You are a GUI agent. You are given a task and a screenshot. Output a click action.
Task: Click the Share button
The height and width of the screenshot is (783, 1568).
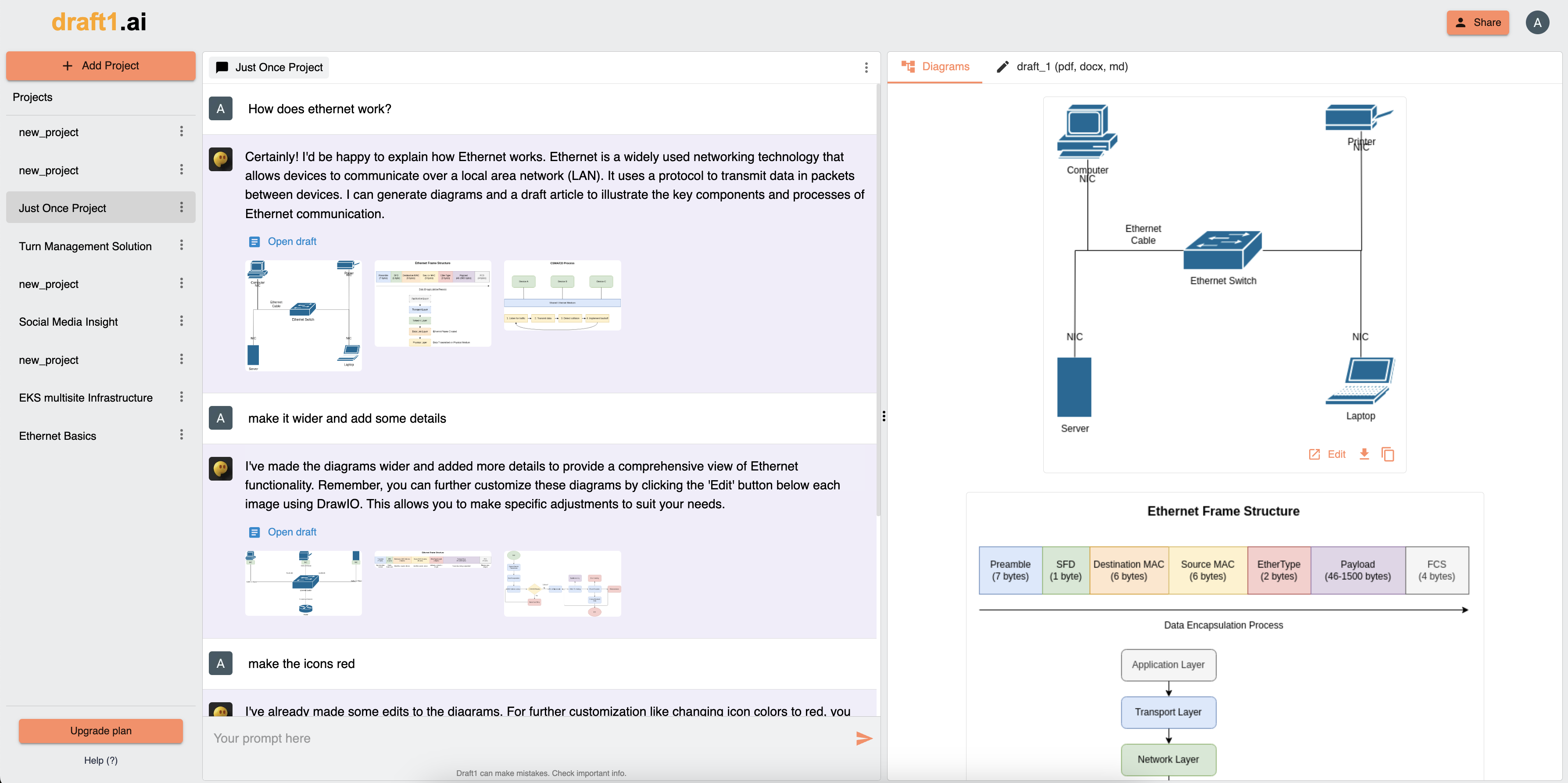tap(1477, 22)
